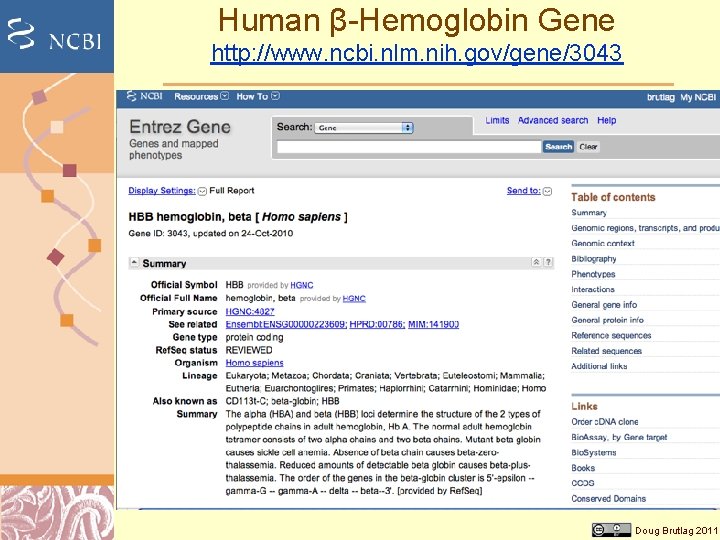
Task: Click the search text input field
Action: (x=409, y=147)
